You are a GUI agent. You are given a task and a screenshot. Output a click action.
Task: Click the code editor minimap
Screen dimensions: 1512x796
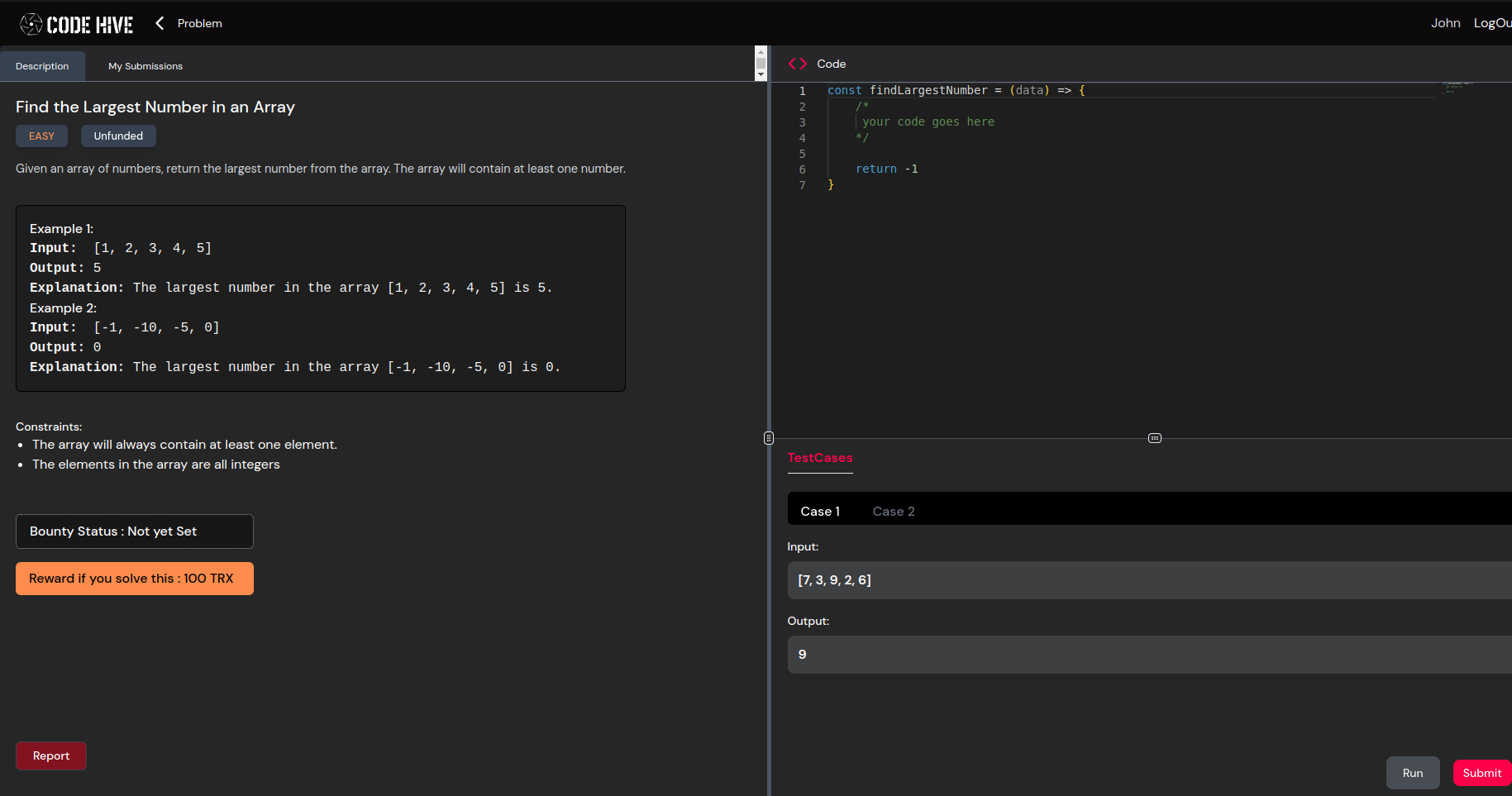point(1458,87)
